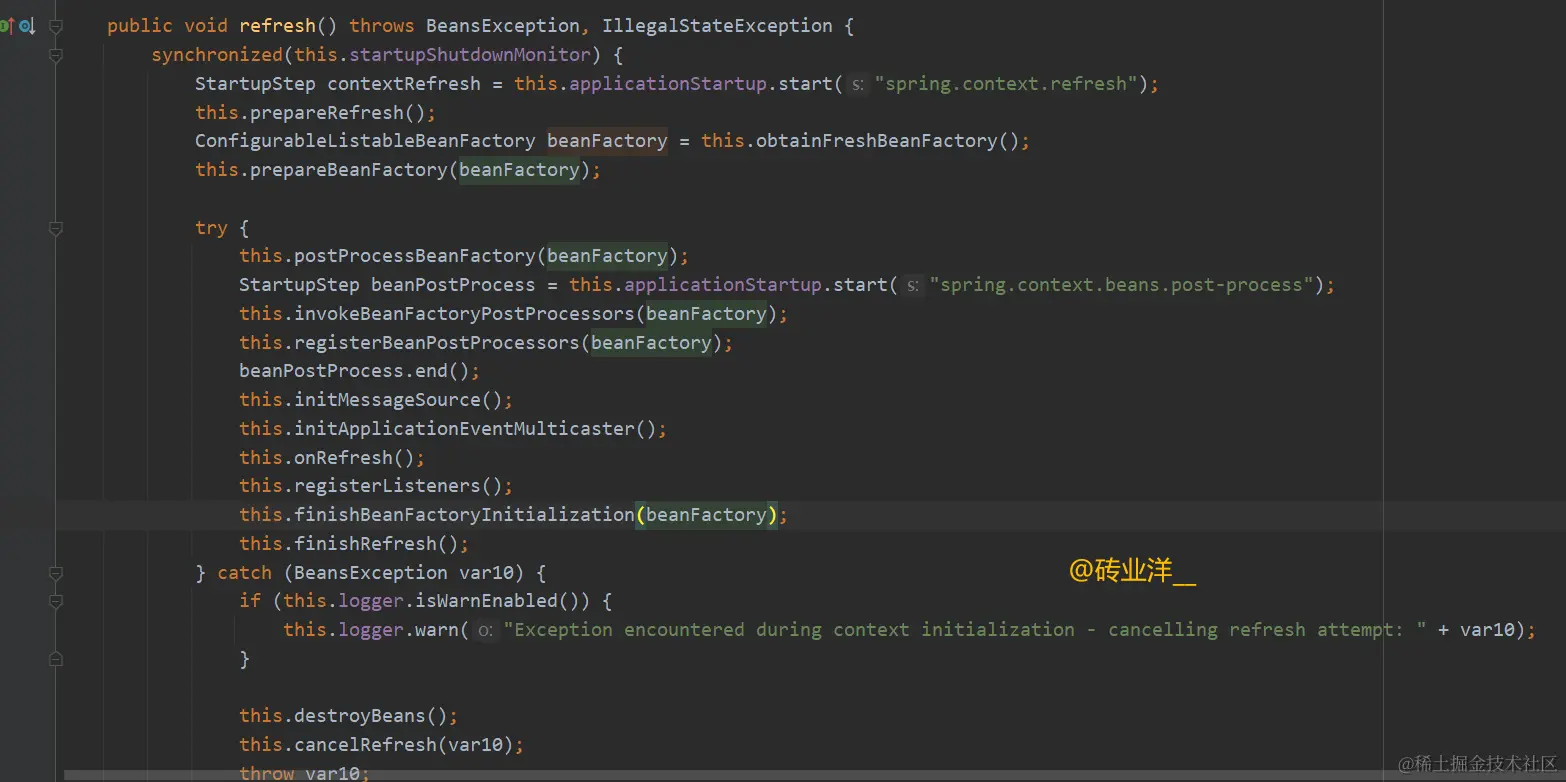
Task: Click the postProcessBeanFactory call
Action: (x=414, y=256)
